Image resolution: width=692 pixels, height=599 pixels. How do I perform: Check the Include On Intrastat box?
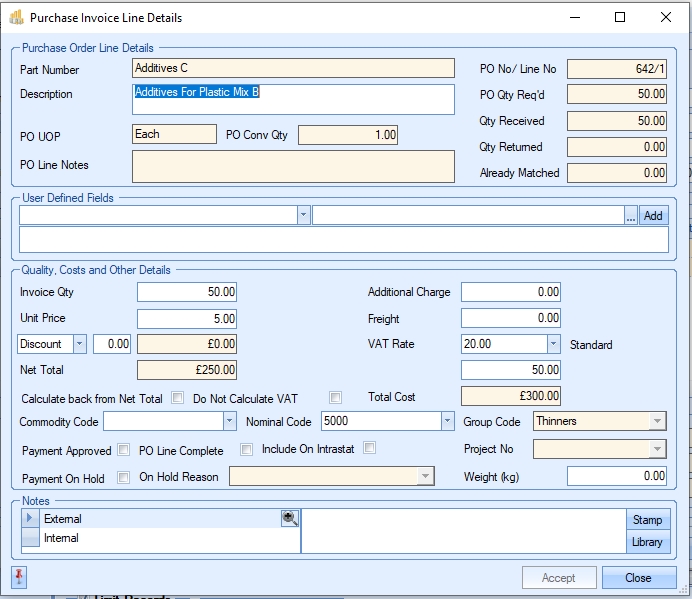[x=369, y=448]
